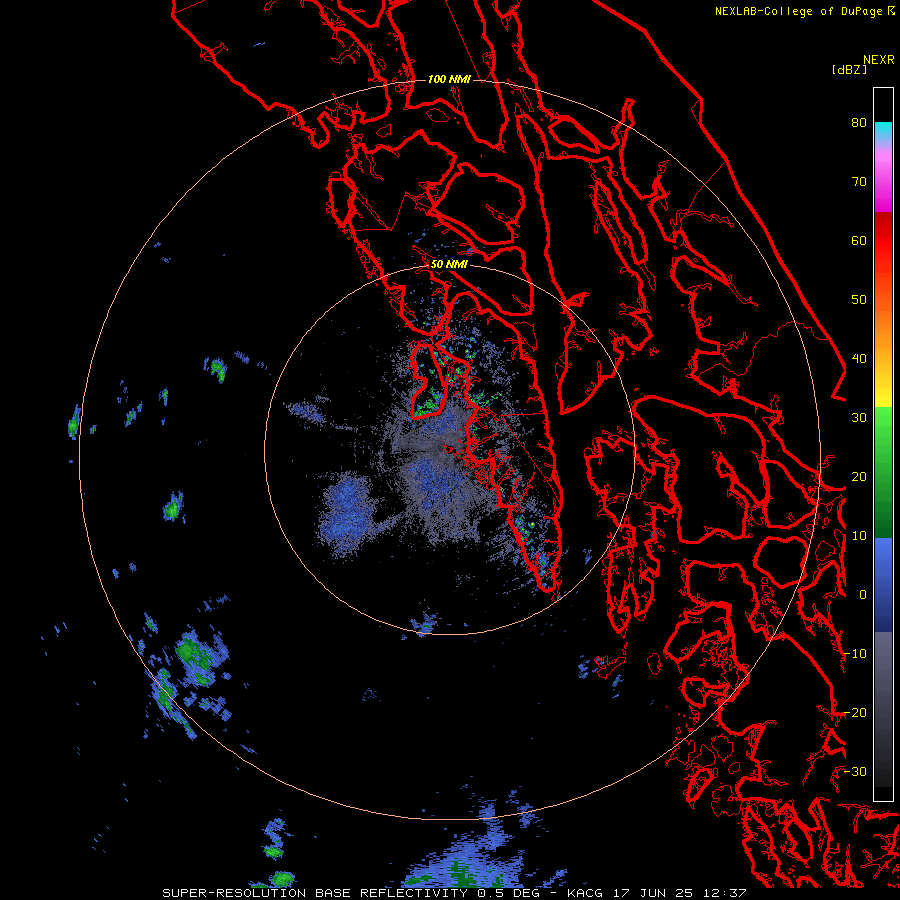Click the 20 value on the dBZ scale
The height and width of the screenshot is (900, 900).
[859, 477]
